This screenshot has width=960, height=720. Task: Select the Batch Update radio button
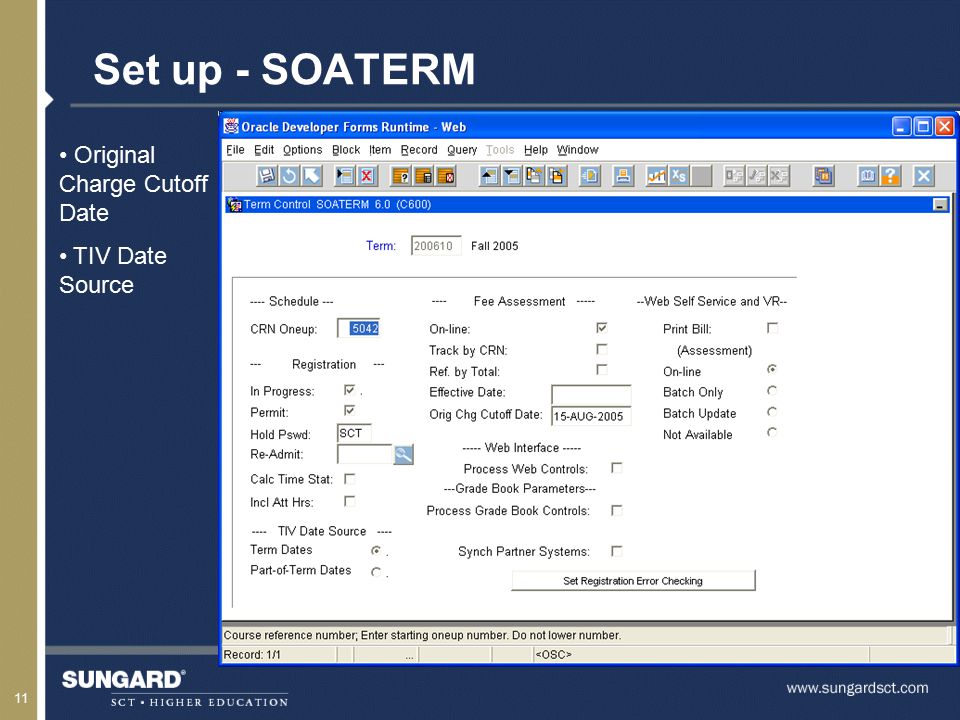coord(772,411)
